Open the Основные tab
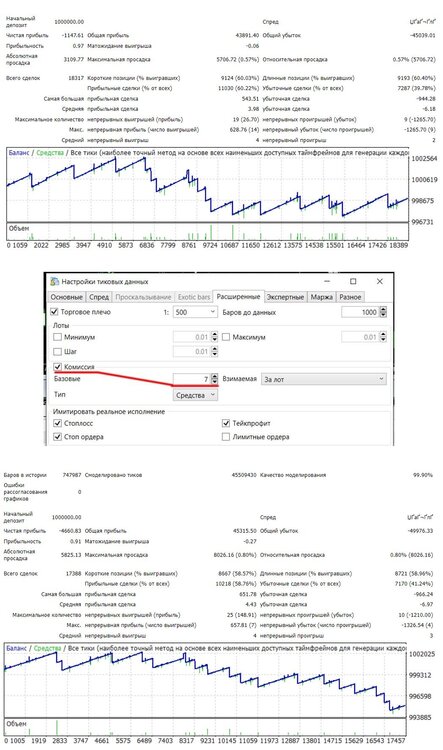The width and height of the screenshot is (443, 750). pyautogui.click(x=66, y=297)
